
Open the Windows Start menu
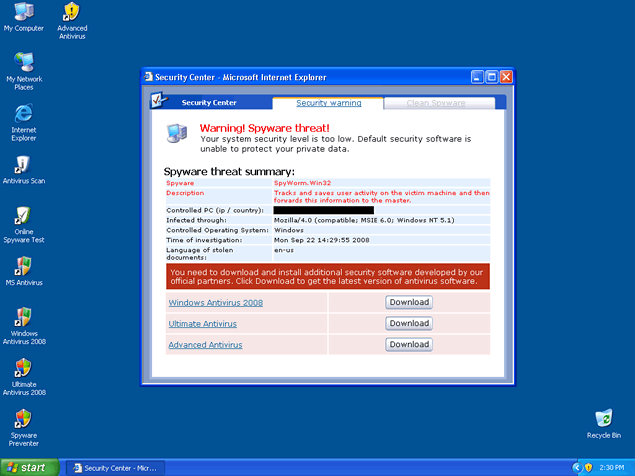click(x=27, y=467)
